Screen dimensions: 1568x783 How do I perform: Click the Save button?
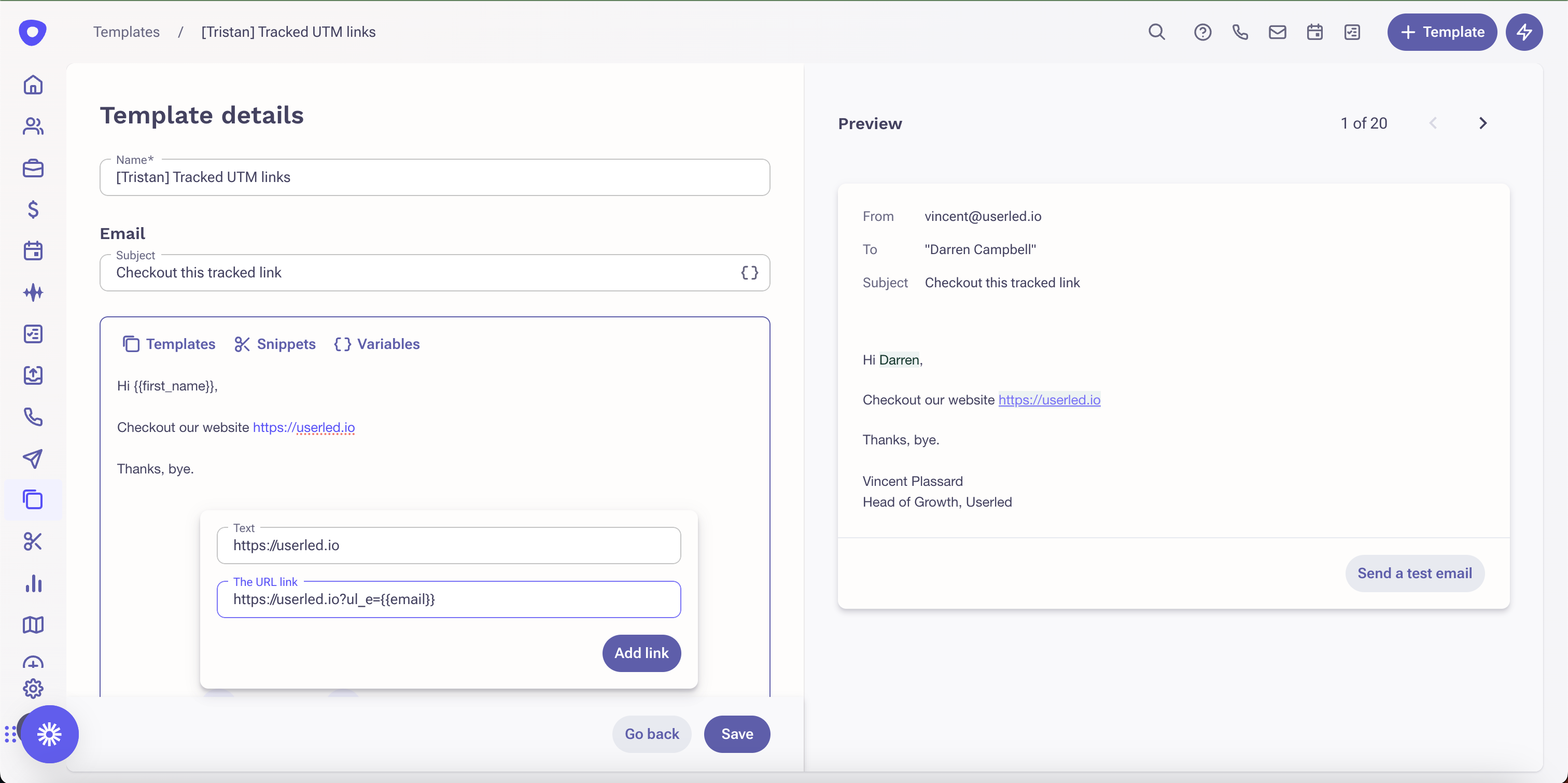click(736, 734)
